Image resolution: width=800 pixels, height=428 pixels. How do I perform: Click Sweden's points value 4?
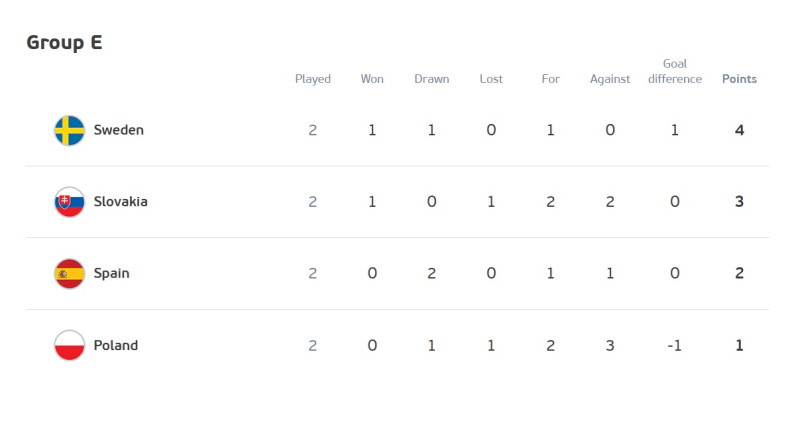click(739, 130)
